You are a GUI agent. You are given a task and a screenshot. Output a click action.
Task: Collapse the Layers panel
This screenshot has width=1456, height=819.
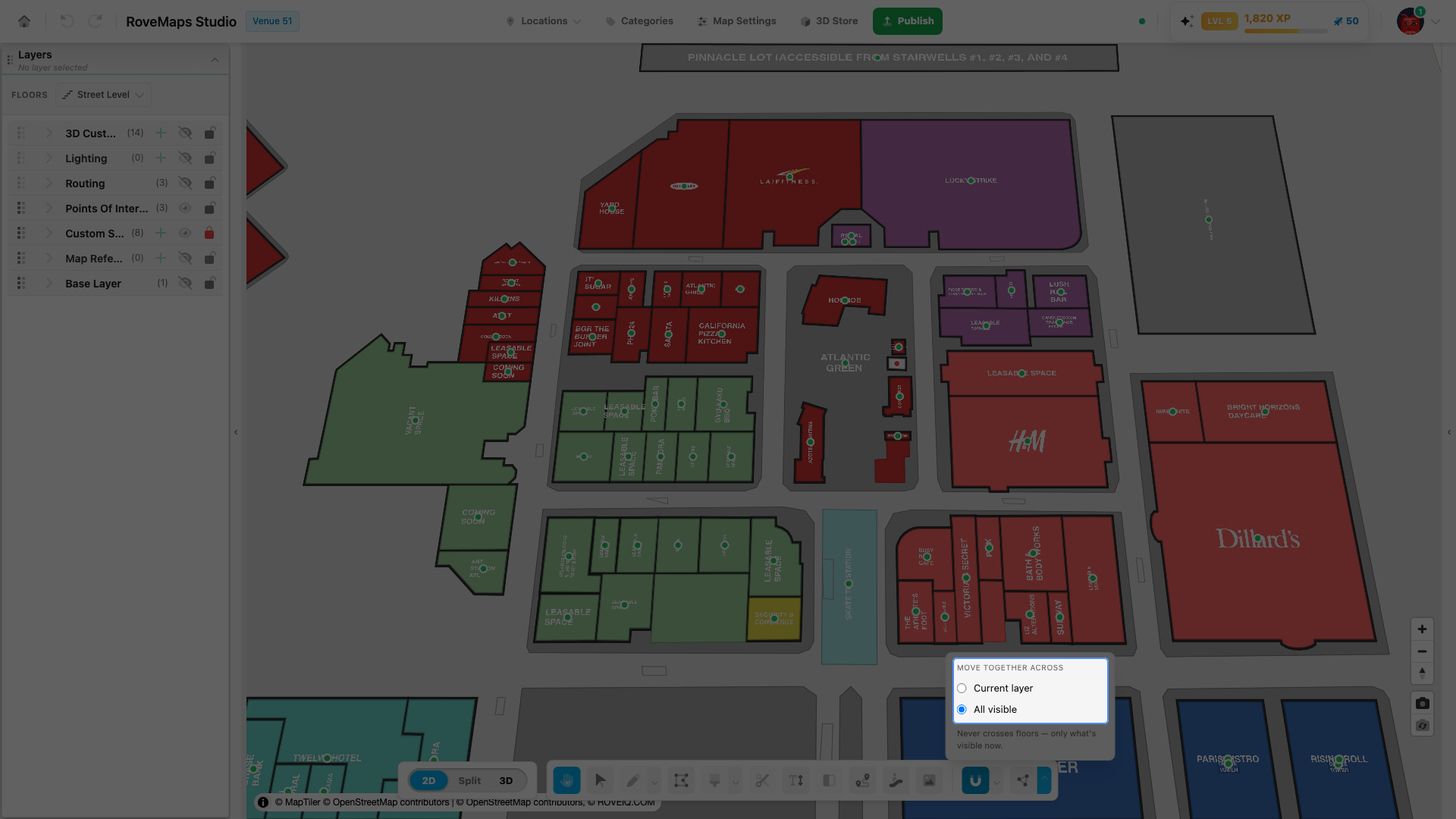215,60
